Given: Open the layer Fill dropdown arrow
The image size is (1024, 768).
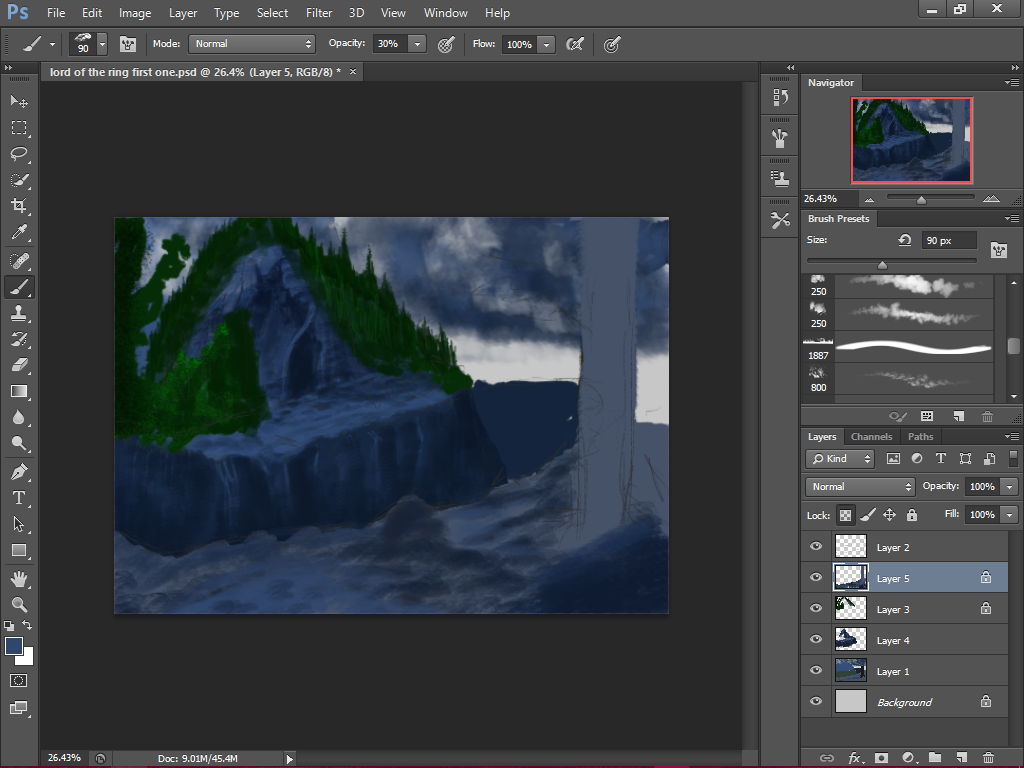Looking at the screenshot, I should tap(1010, 515).
